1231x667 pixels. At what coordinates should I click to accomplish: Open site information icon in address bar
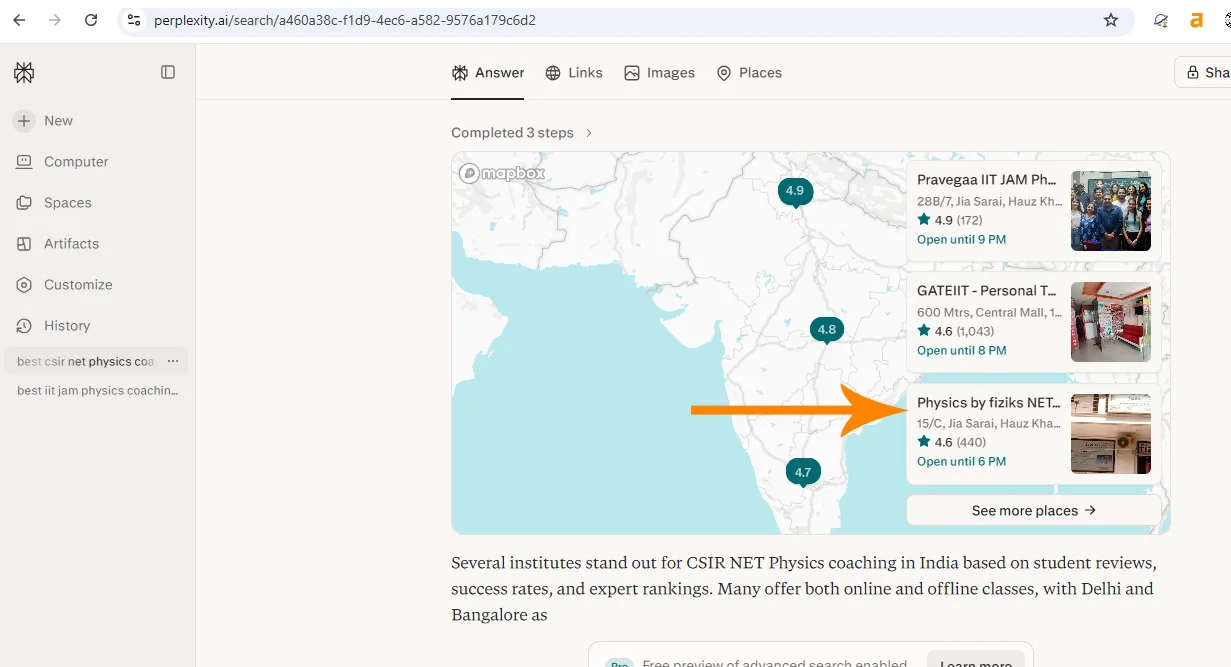coord(134,20)
